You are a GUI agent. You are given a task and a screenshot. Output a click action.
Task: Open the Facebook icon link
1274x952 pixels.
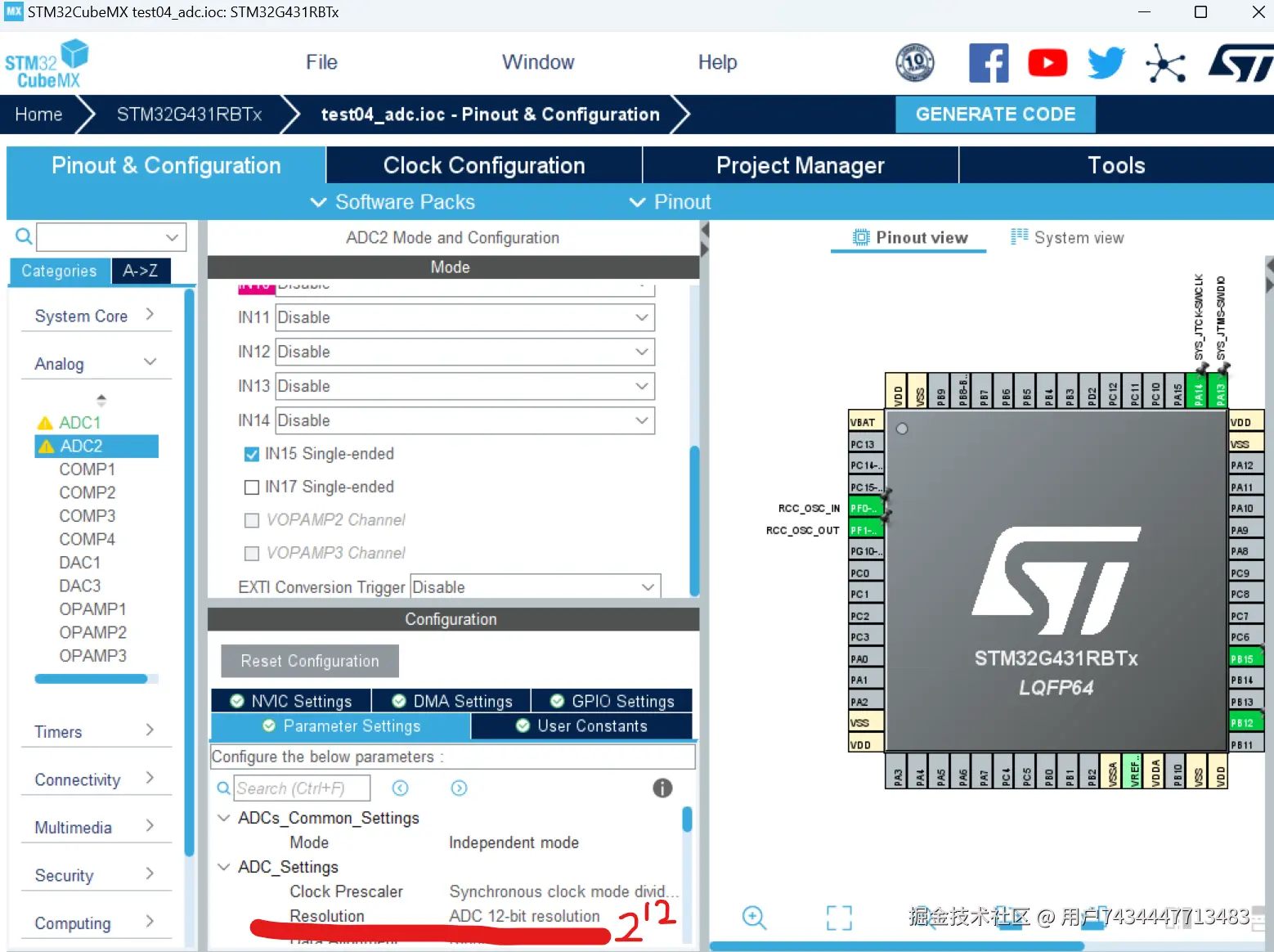[988, 63]
